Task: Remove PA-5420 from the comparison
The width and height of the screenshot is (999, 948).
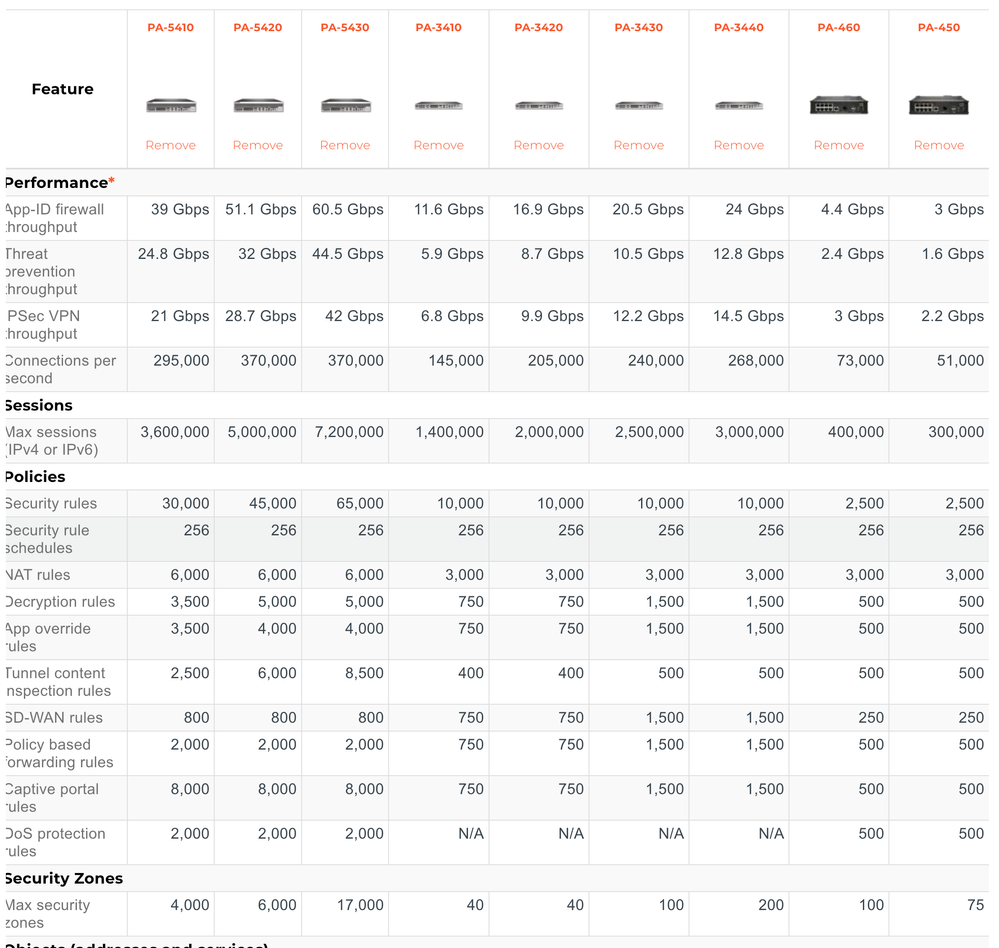Action: tap(258, 145)
